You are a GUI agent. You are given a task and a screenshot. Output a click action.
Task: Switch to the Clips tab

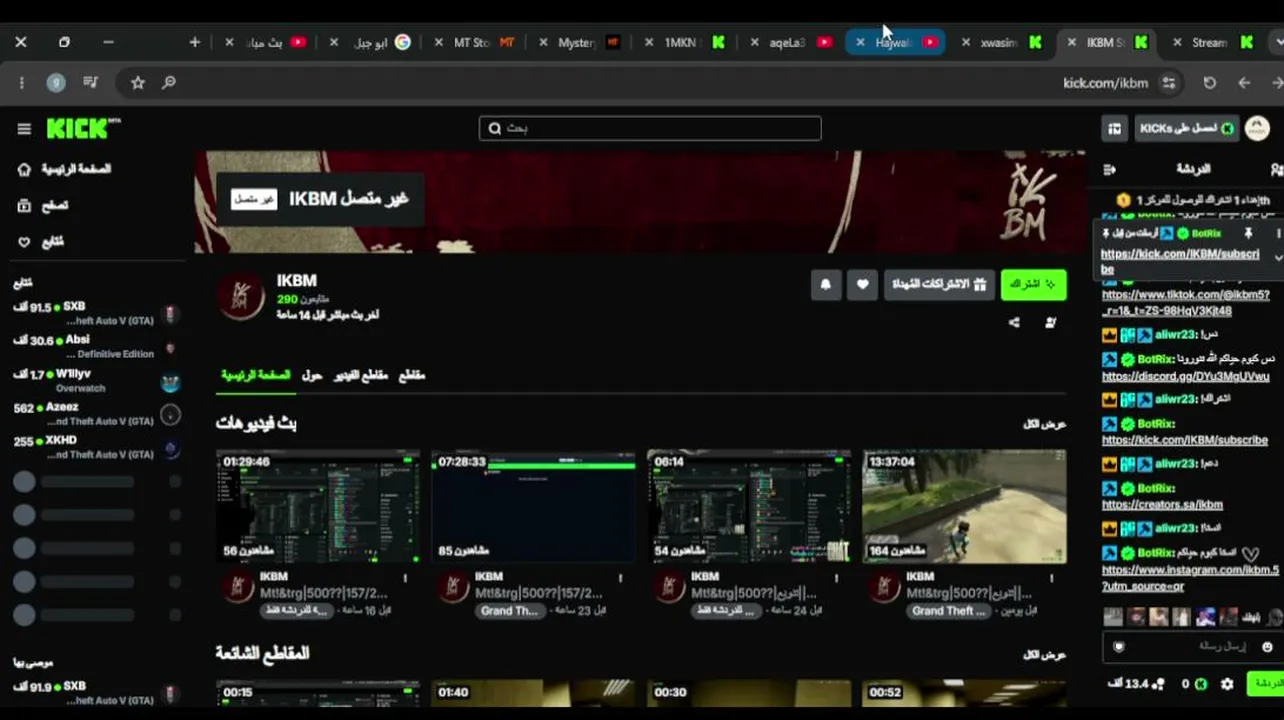click(412, 375)
